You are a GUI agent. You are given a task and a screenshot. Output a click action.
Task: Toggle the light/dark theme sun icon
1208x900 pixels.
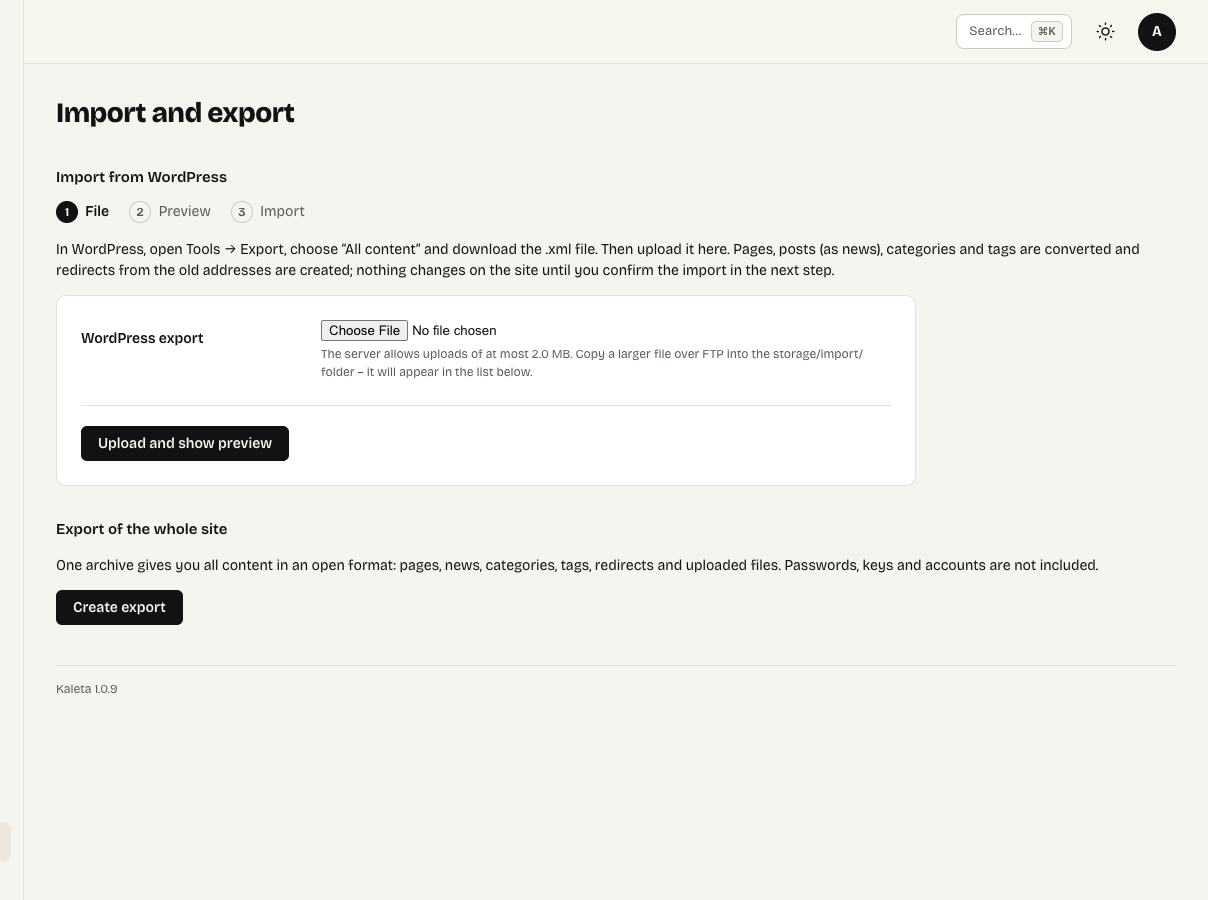coord(1105,32)
